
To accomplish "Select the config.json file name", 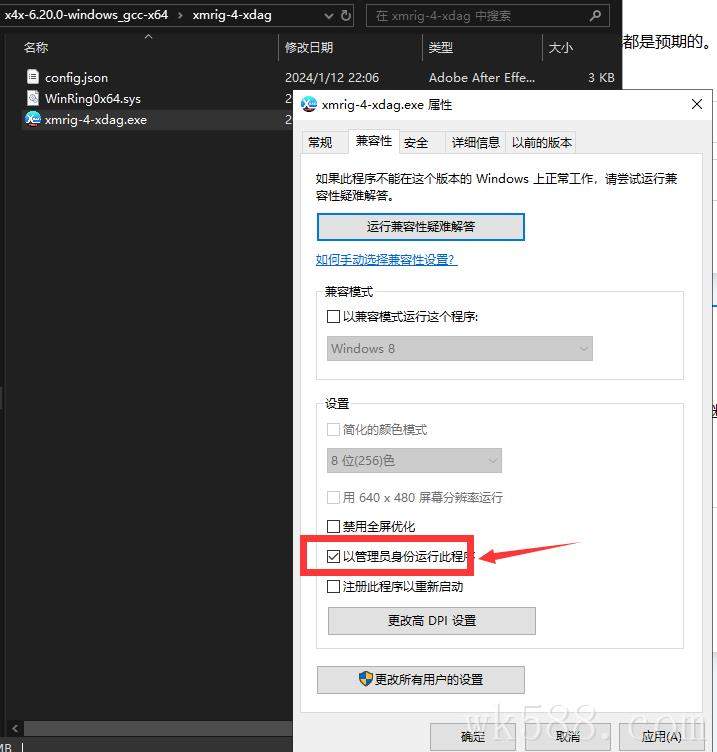I will 76,78.
